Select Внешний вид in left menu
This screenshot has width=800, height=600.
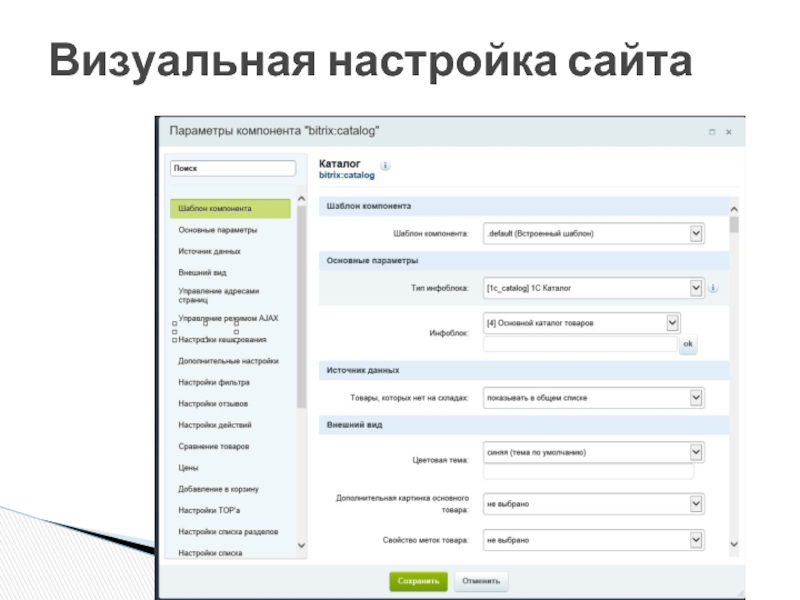(202, 273)
